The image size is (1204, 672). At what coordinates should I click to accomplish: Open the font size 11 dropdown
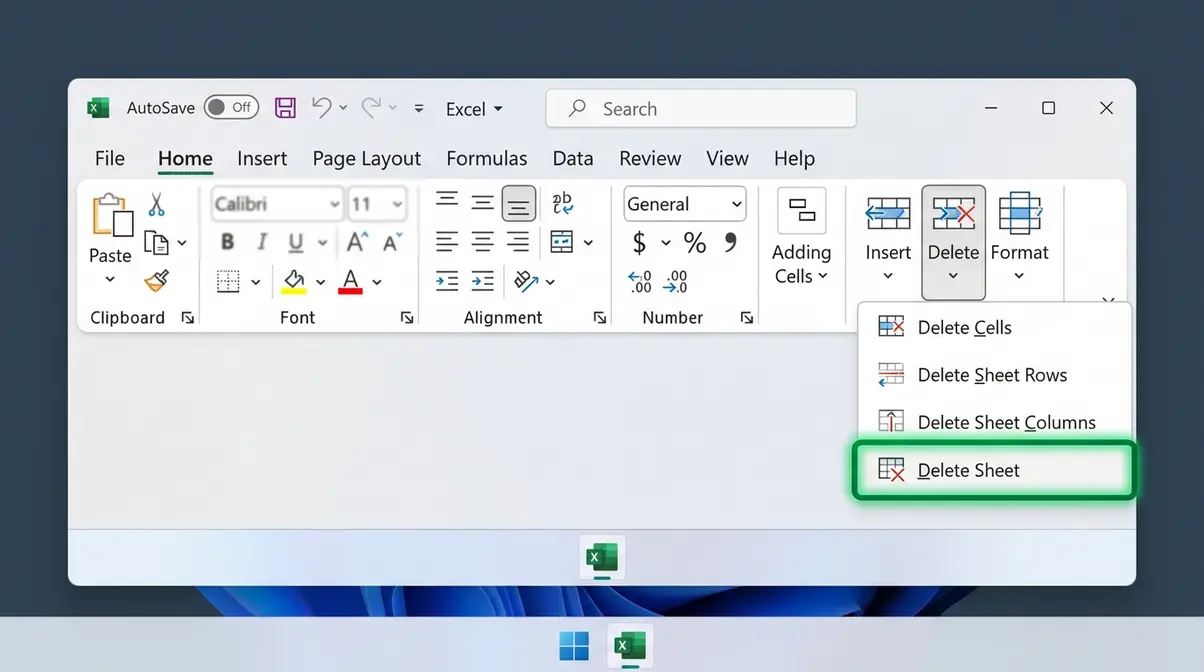tap(397, 204)
